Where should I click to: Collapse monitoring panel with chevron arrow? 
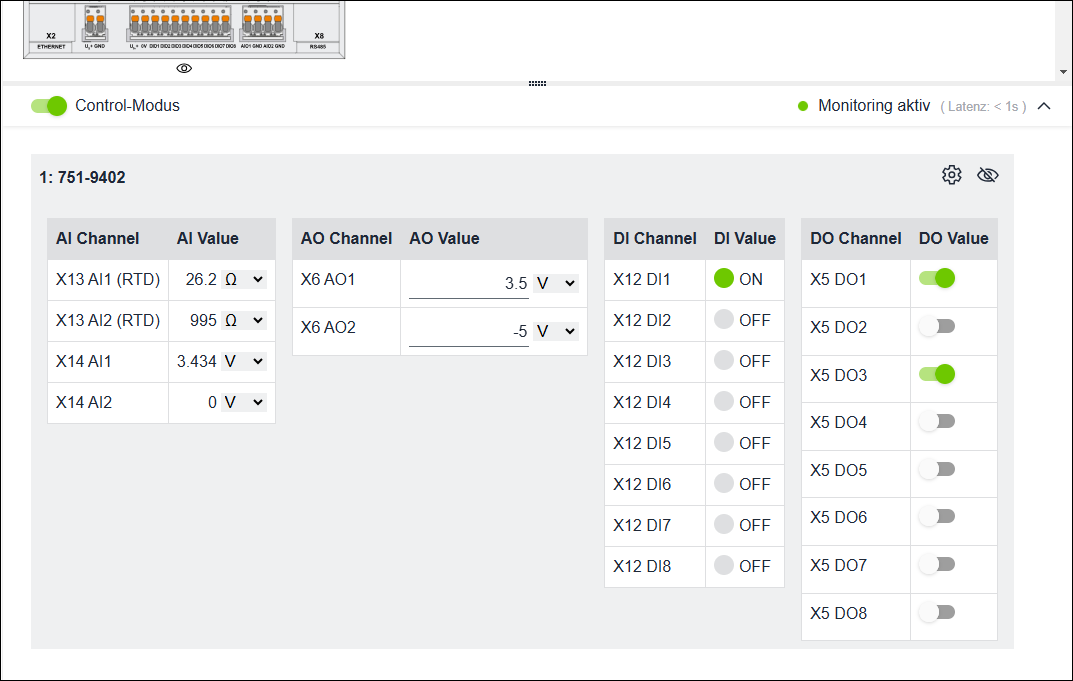[1044, 106]
